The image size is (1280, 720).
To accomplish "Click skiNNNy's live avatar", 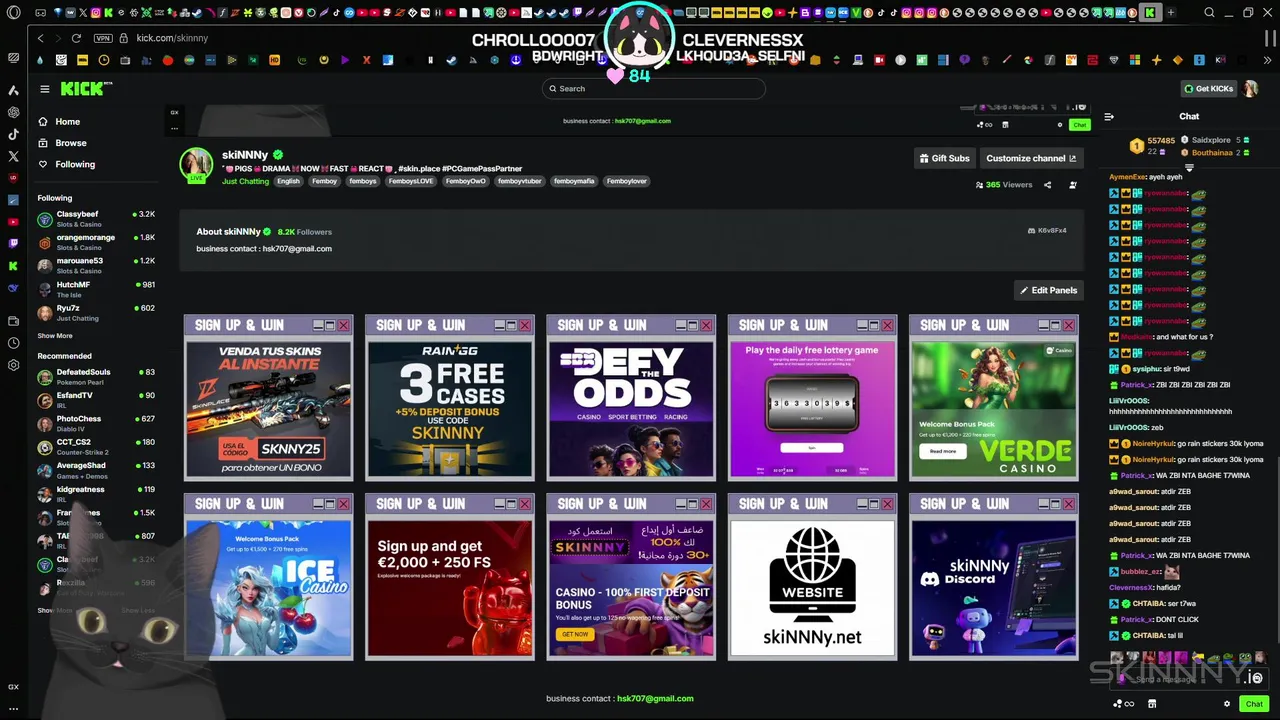I will click(196, 164).
